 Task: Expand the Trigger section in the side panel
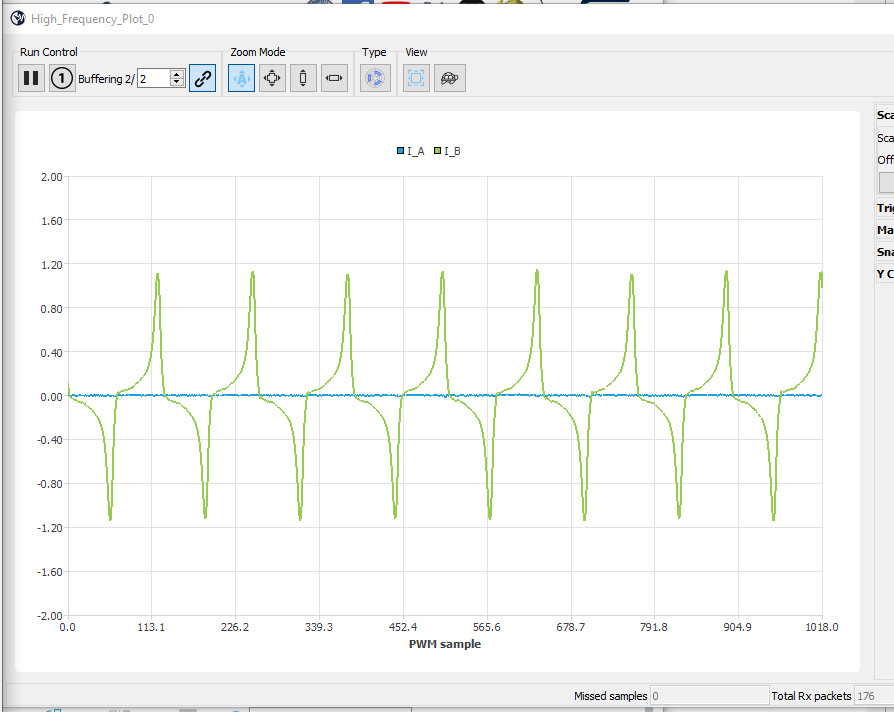[885, 208]
